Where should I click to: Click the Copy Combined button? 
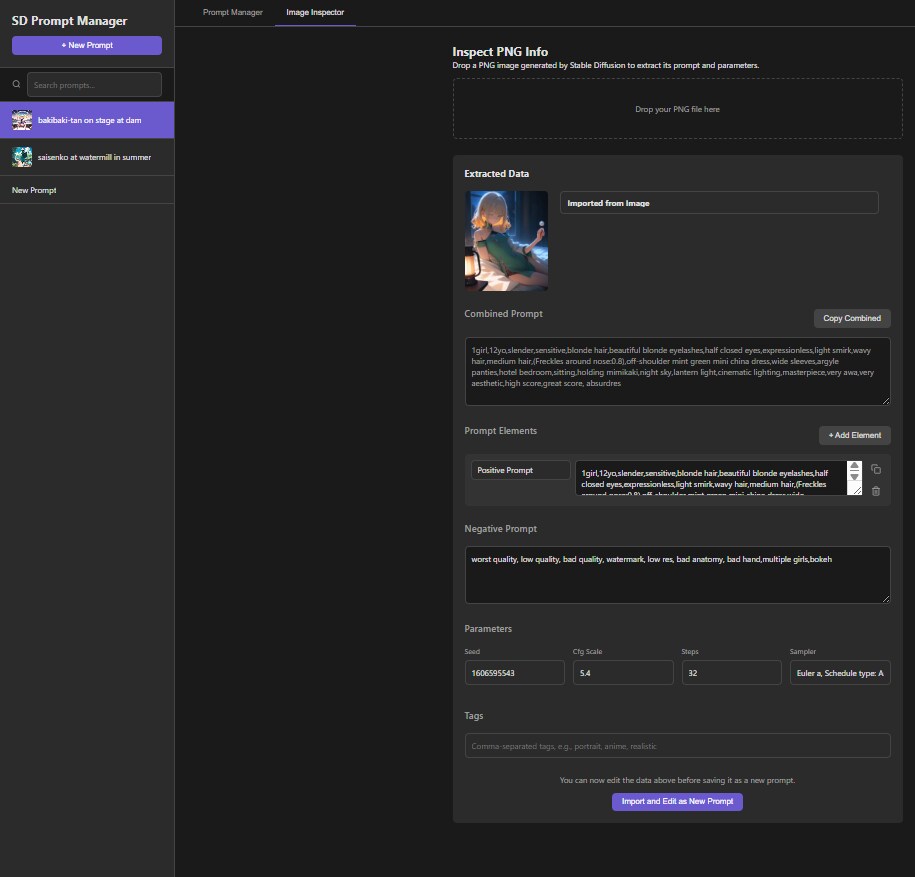click(852, 318)
